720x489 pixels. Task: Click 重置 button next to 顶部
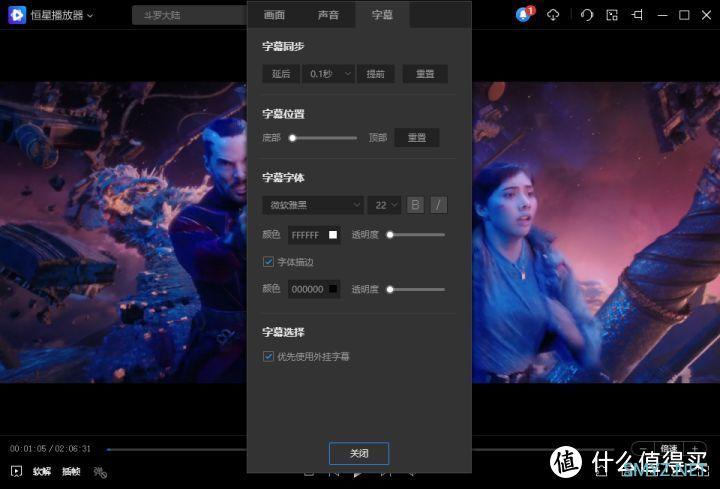tap(417, 137)
